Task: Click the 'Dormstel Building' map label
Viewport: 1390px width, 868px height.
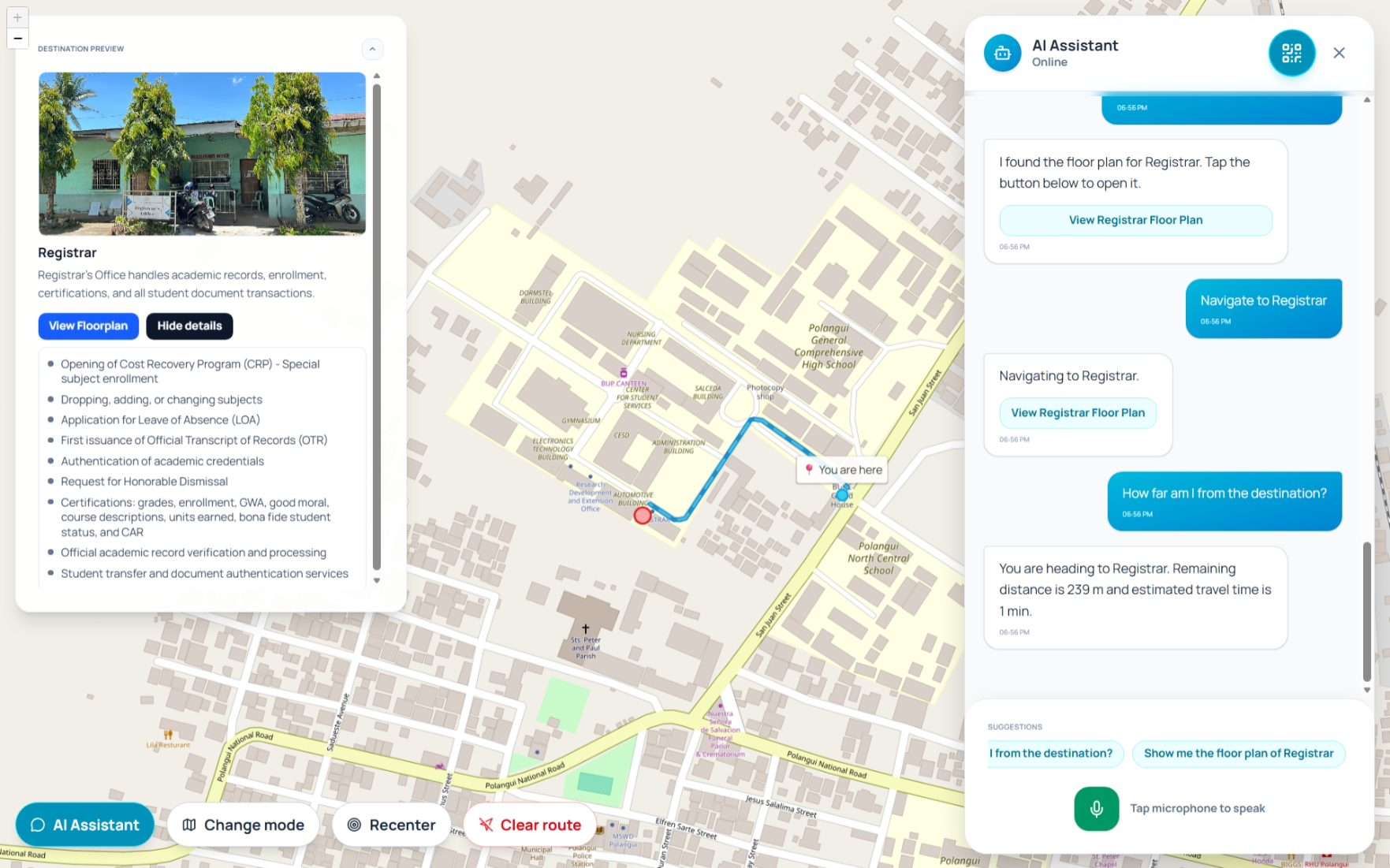Action: tap(535, 297)
